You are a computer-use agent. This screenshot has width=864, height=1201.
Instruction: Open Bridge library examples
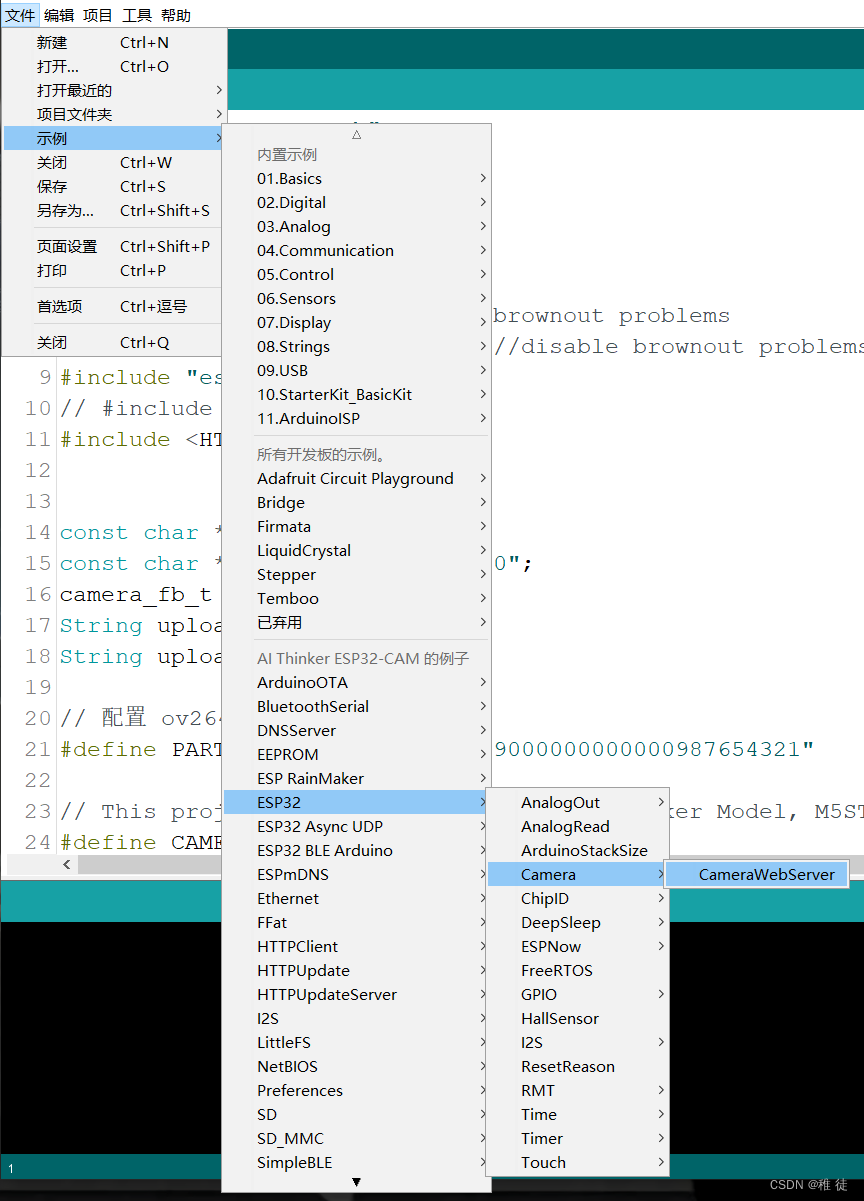(x=356, y=503)
